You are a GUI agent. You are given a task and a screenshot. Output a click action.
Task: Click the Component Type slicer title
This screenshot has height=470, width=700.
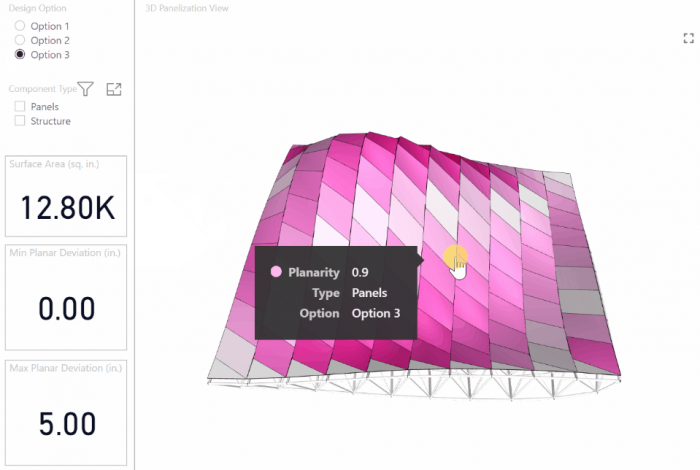click(42, 89)
